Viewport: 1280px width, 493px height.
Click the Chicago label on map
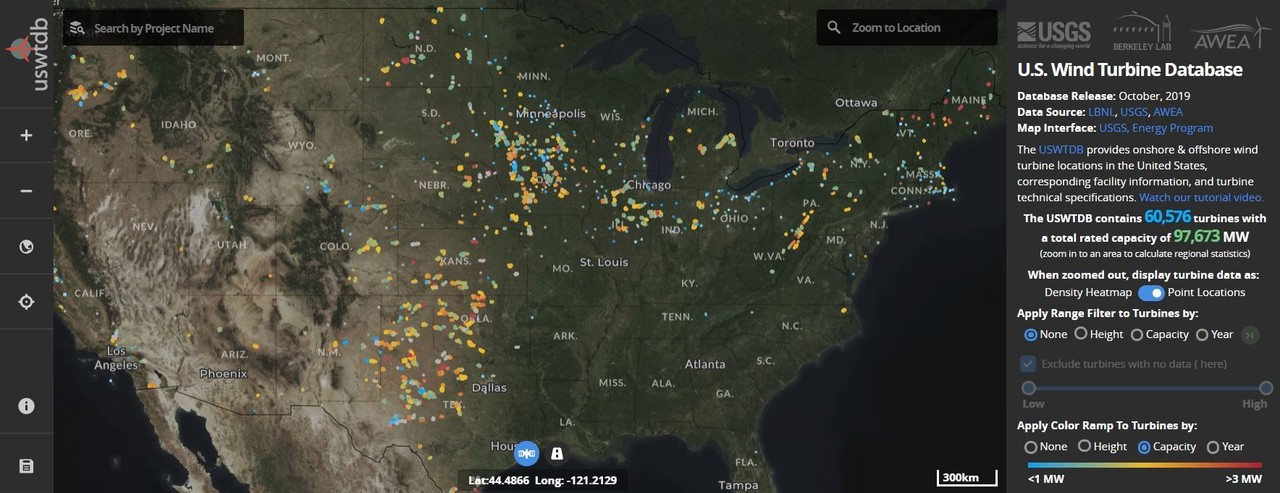[x=647, y=185]
